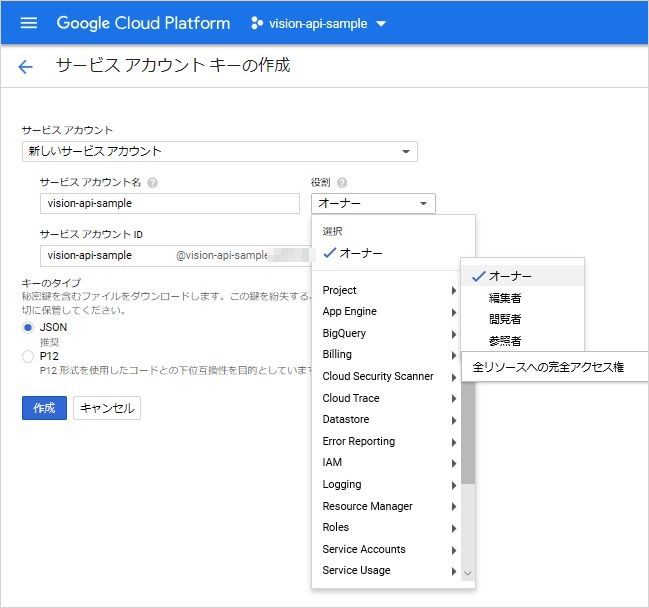Click the サービス アカウント名 input field
The height and width of the screenshot is (608, 649).
[x=170, y=203]
